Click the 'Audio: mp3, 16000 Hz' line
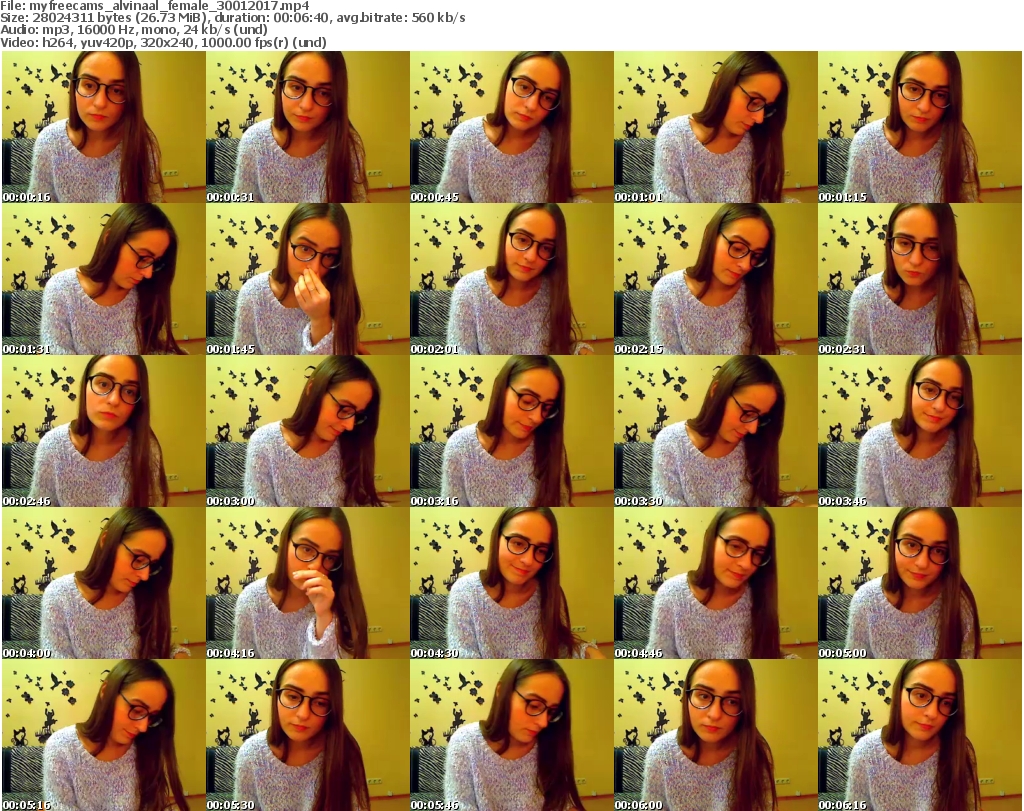The image size is (1024, 811). [x=134, y=30]
